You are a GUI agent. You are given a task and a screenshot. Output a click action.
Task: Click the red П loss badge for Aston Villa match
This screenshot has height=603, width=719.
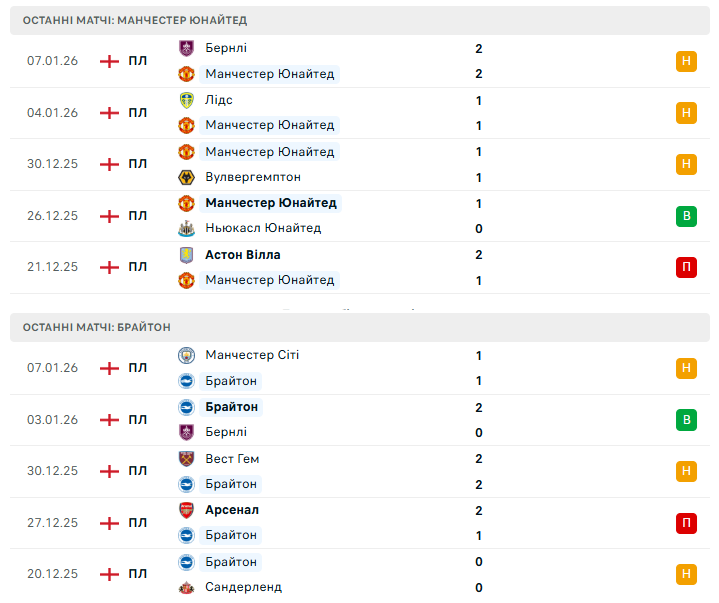click(x=686, y=267)
